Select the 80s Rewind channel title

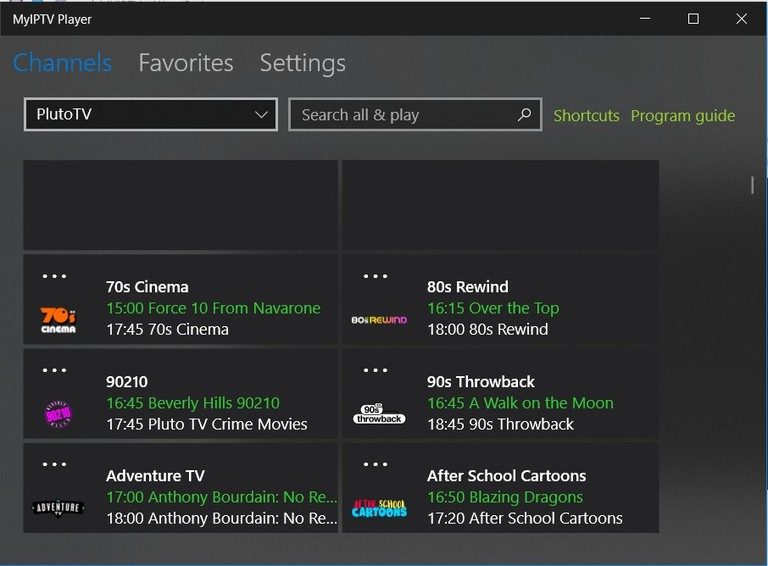pos(467,287)
